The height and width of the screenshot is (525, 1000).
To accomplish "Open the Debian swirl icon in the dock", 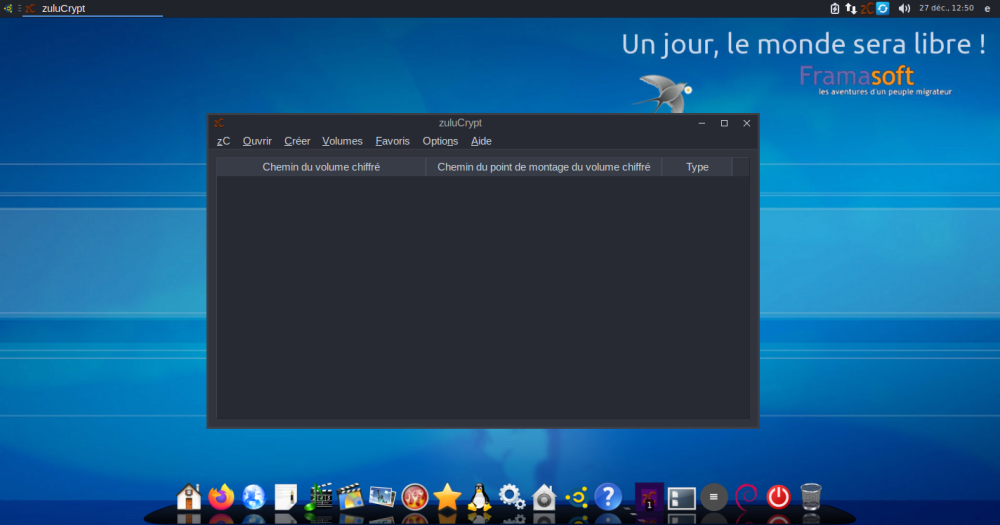I will click(x=746, y=496).
